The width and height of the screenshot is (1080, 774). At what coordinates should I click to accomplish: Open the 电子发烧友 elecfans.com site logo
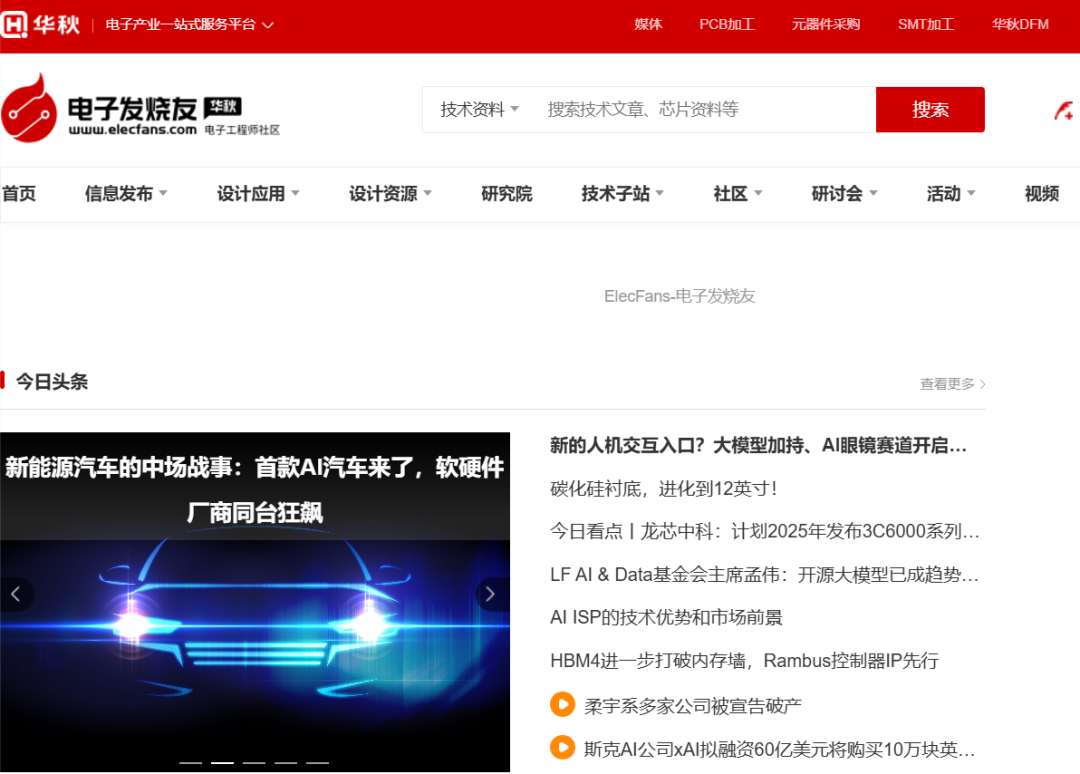click(x=140, y=109)
